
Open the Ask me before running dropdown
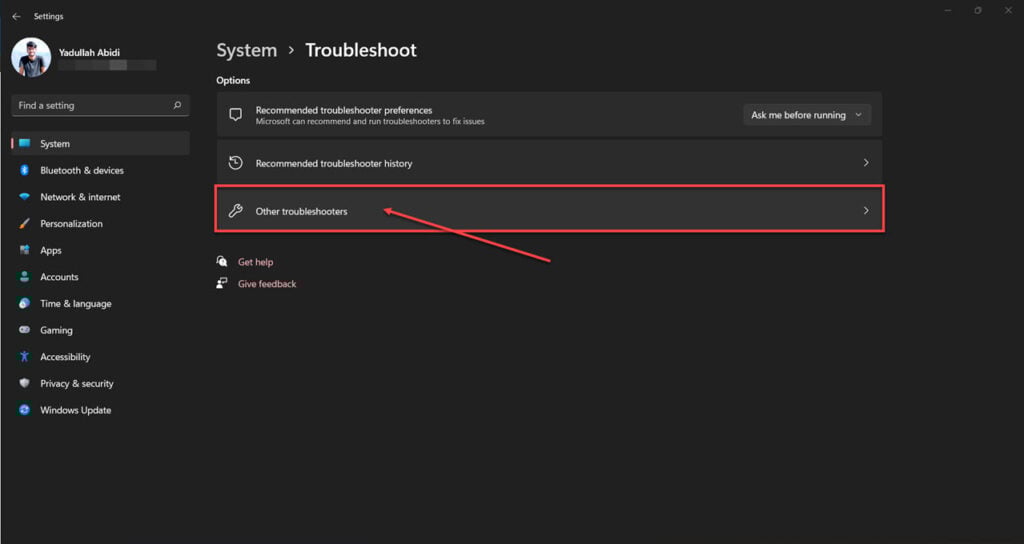(807, 115)
